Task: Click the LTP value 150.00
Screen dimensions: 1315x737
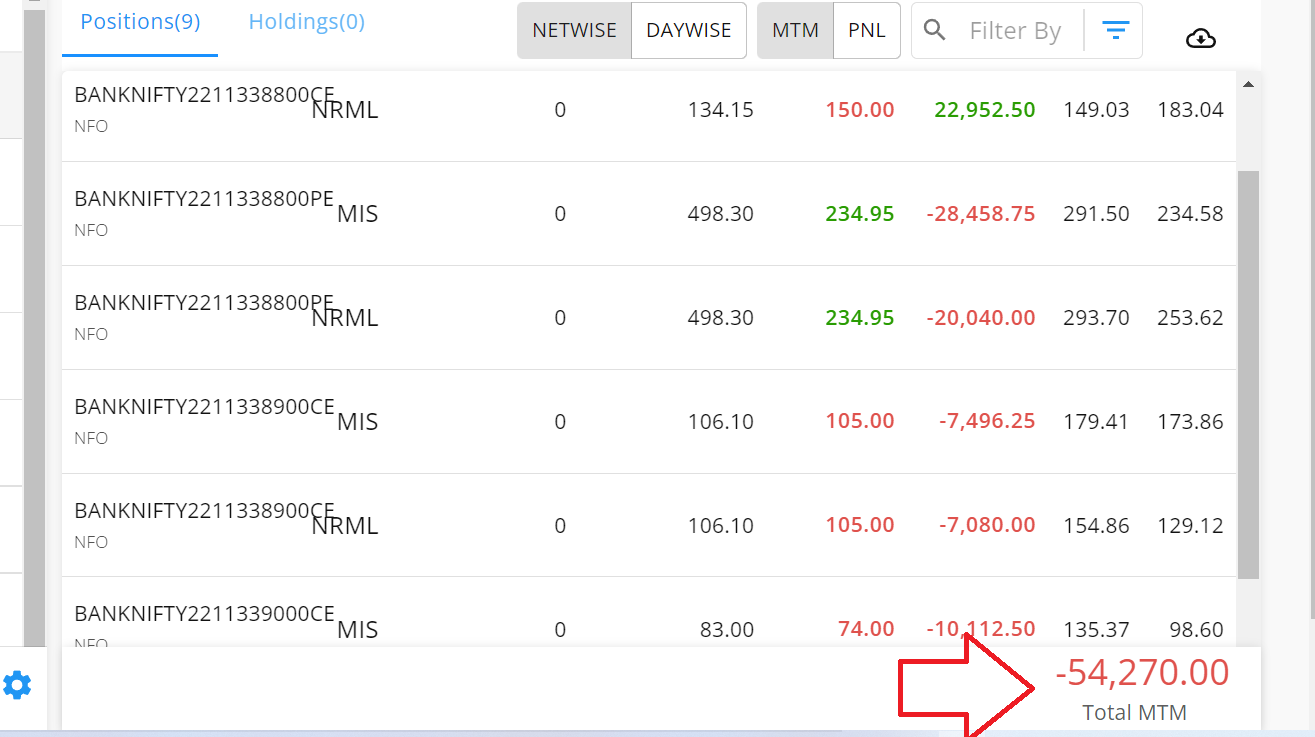Action: pos(860,110)
